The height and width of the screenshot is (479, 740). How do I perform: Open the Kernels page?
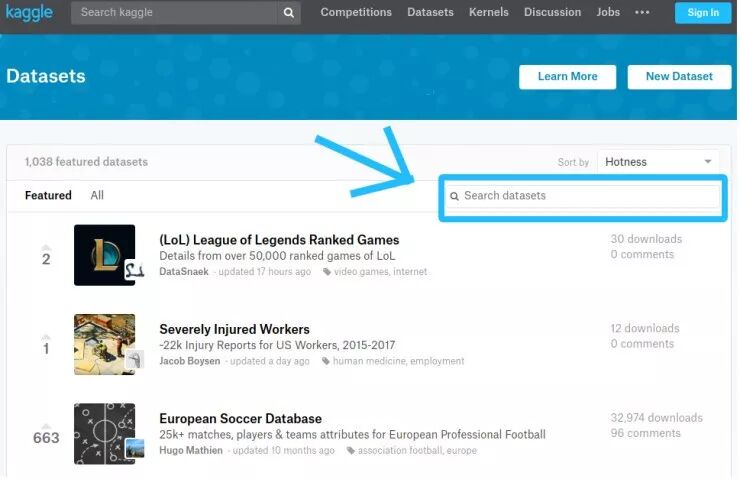coord(488,12)
